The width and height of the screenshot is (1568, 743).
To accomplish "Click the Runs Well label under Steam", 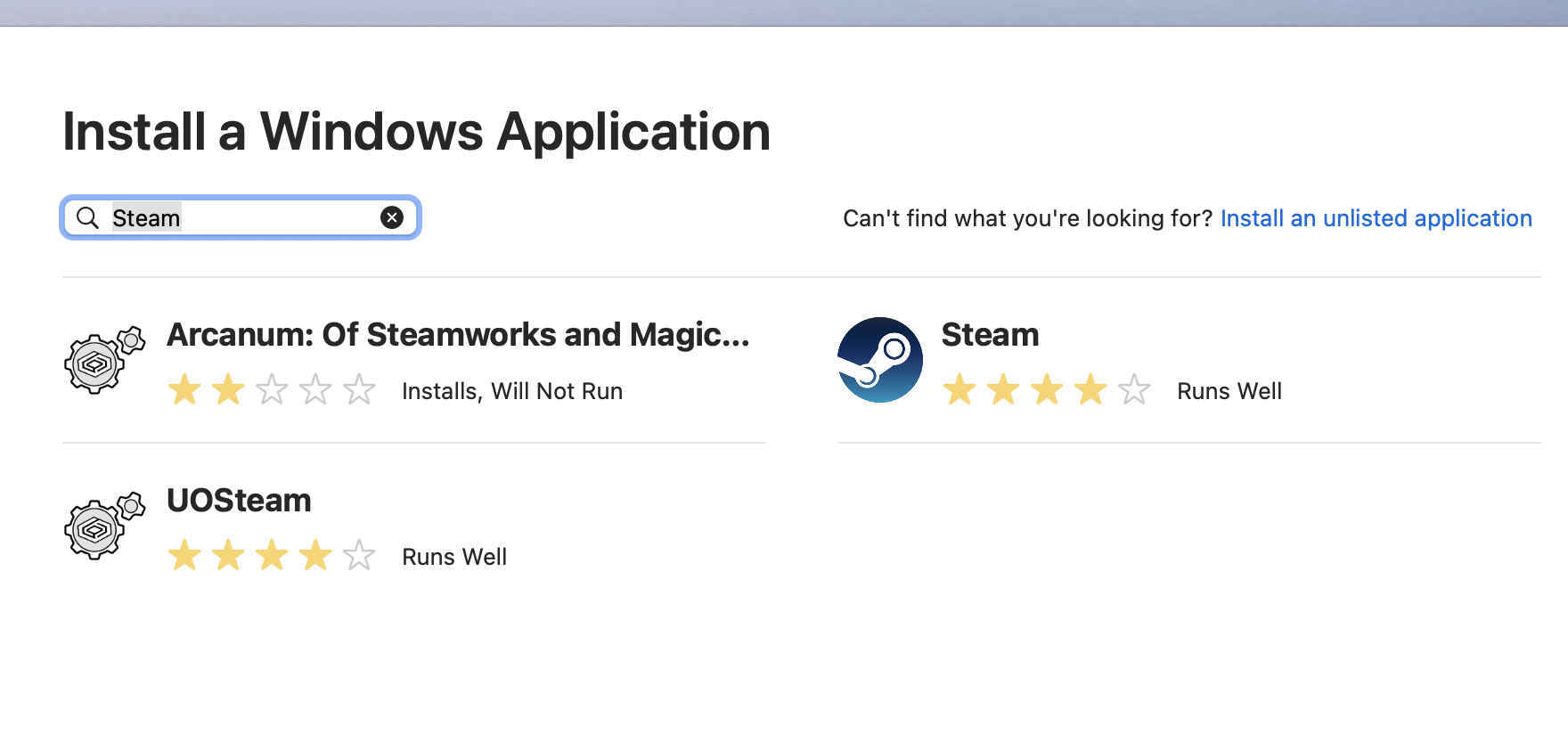I will pyautogui.click(x=1229, y=391).
